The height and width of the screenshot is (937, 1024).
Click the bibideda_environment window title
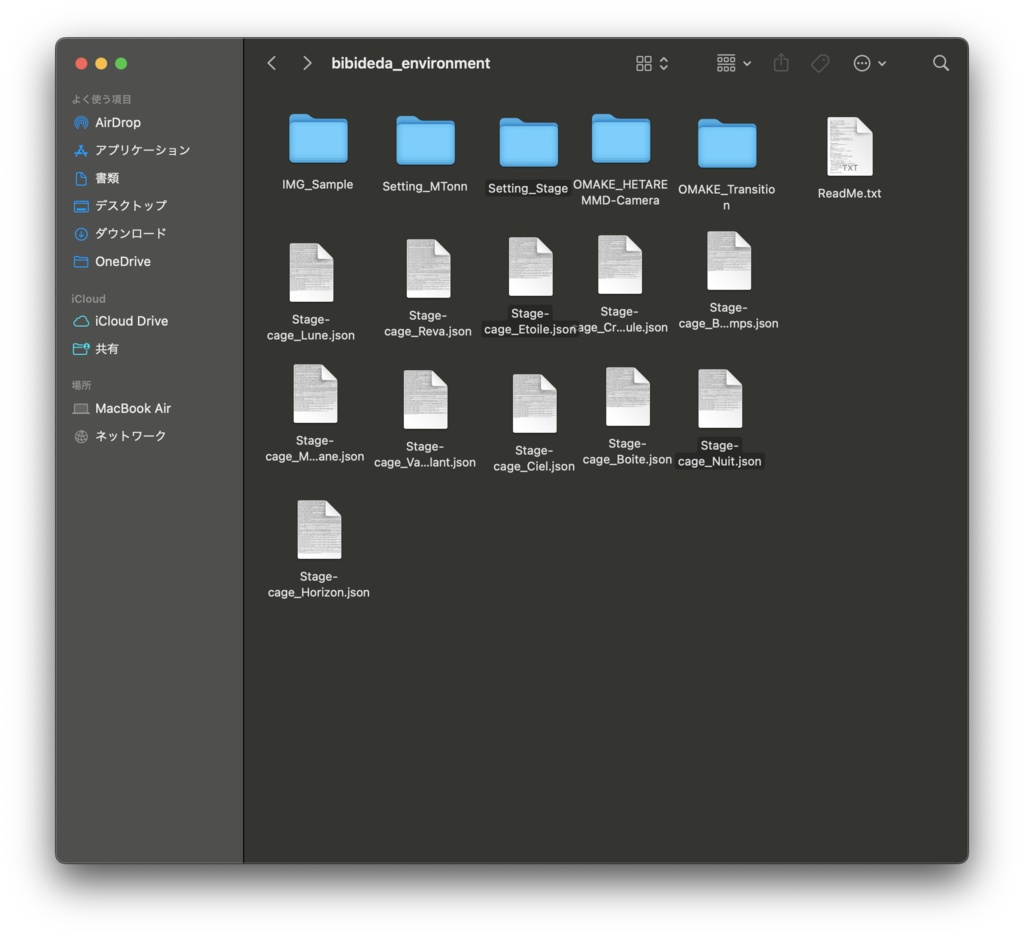(x=411, y=63)
